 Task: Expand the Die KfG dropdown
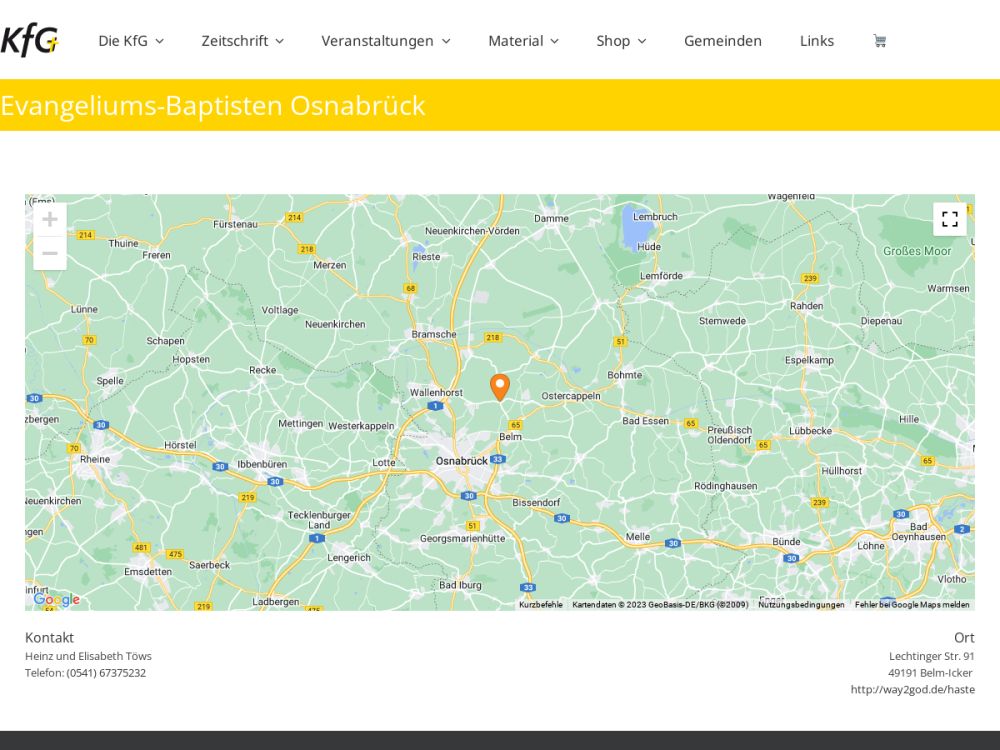[130, 41]
